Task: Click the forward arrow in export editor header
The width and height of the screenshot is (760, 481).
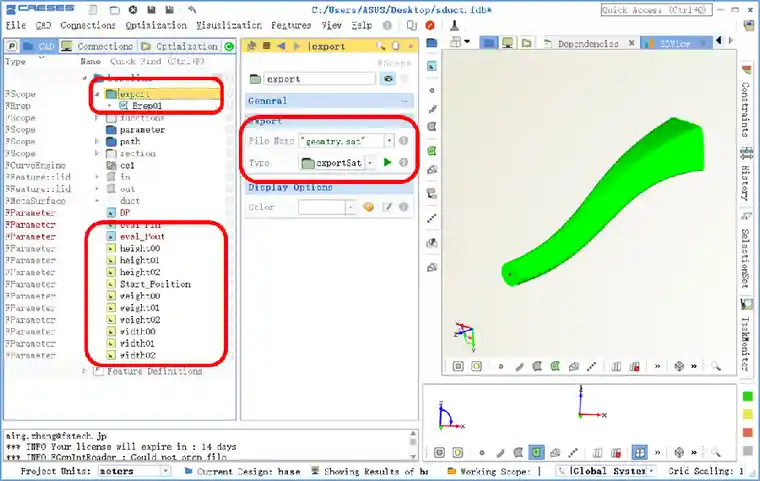Action: click(x=297, y=46)
